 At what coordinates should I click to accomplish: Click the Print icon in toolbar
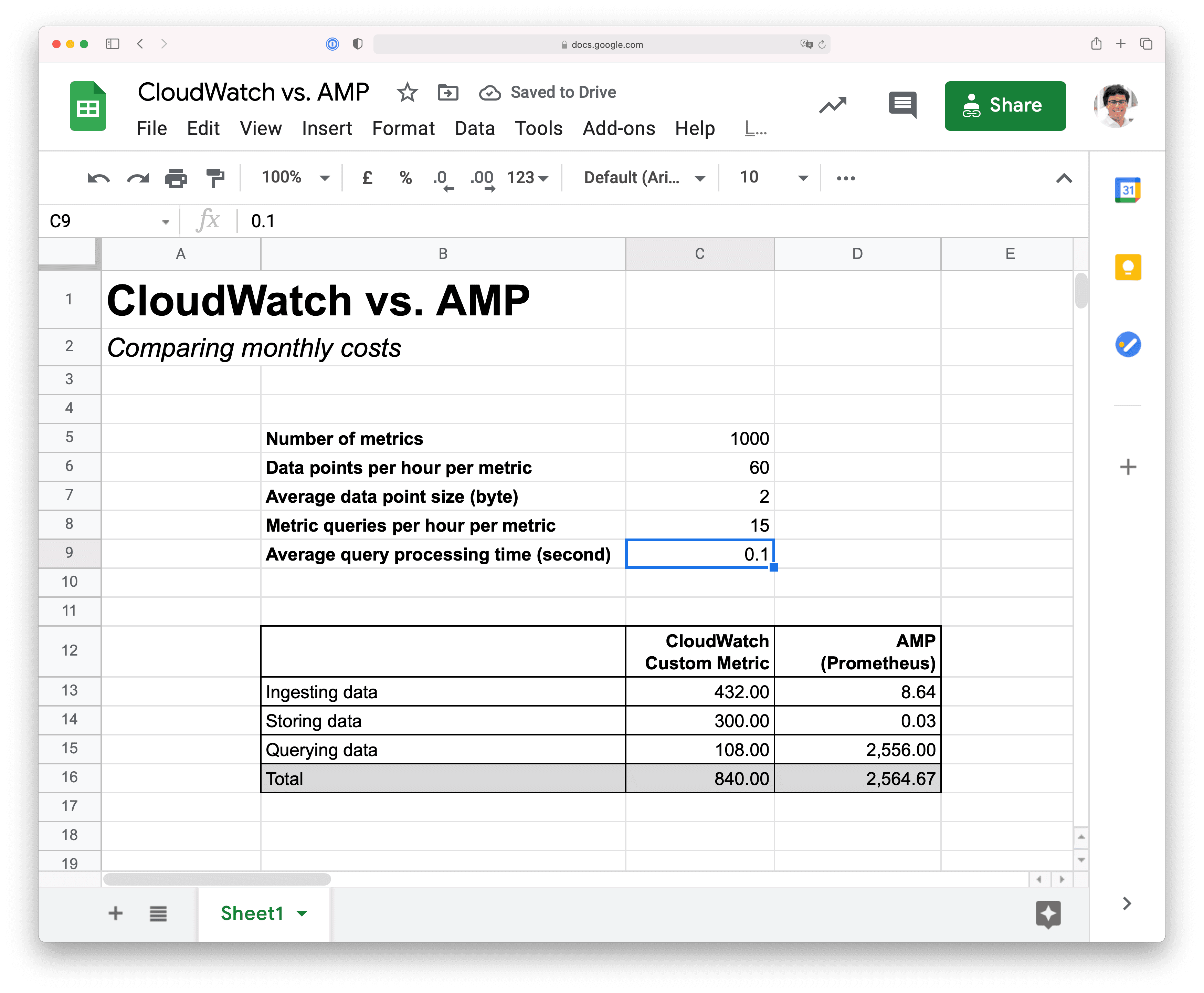176,178
